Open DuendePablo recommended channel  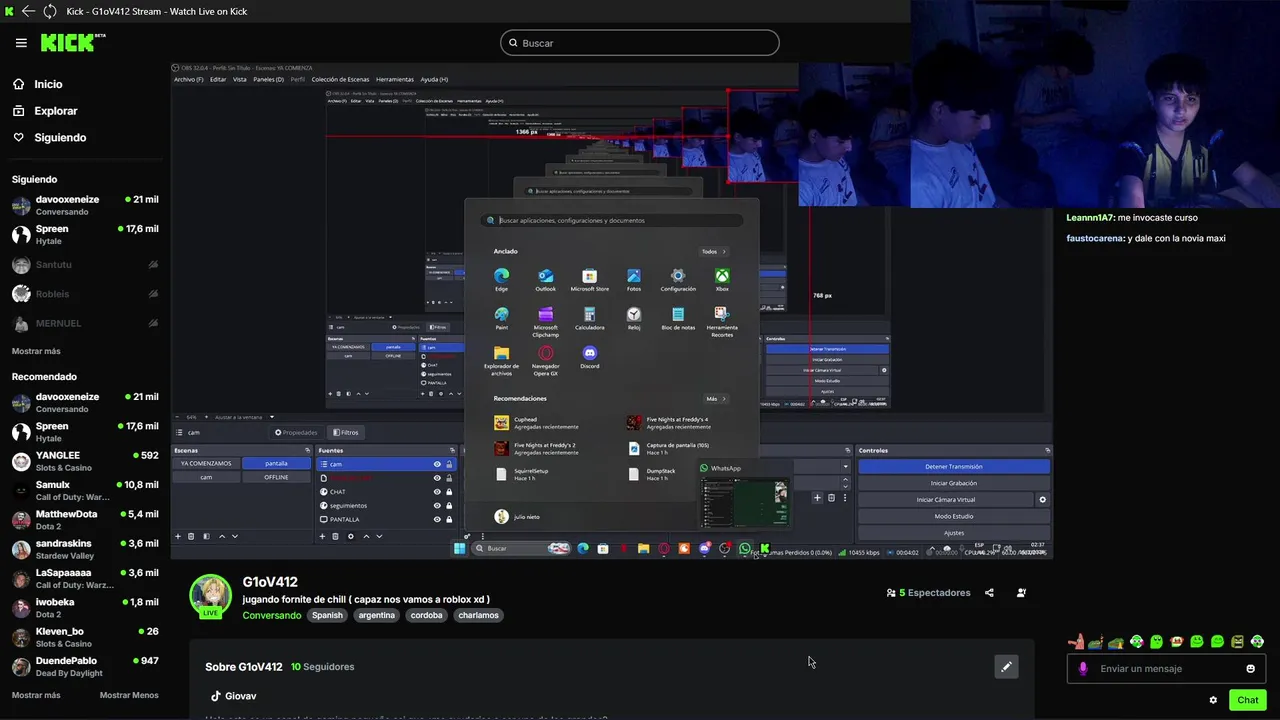[x=84, y=666]
